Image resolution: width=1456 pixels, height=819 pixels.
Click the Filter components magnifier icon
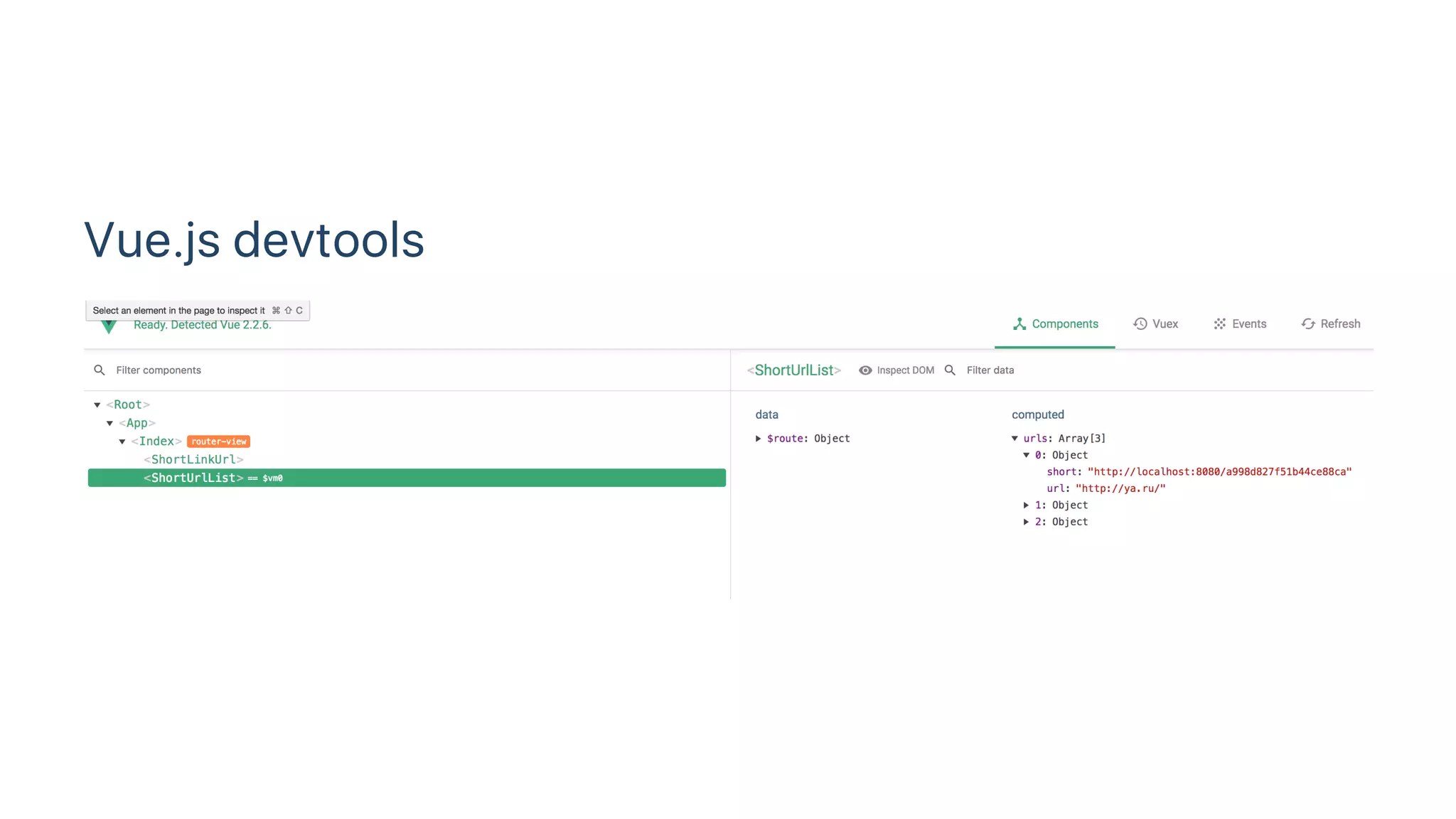click(100, 370)
